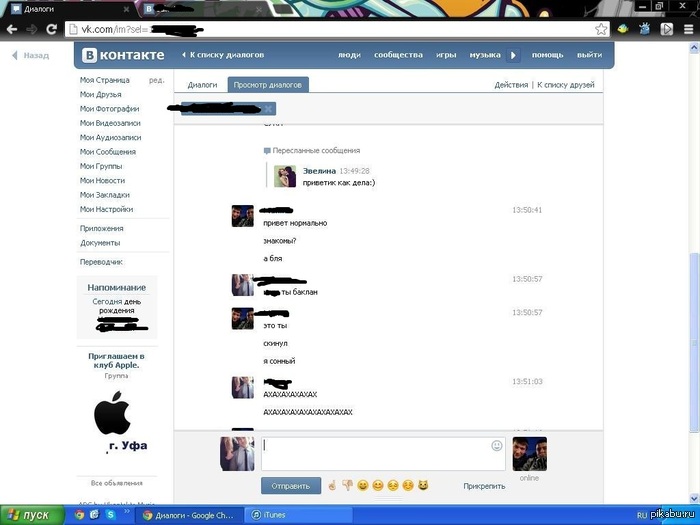This screenshot has width=700, height=525.
Task: Click Все объявления link
Action: click(117, 483)
